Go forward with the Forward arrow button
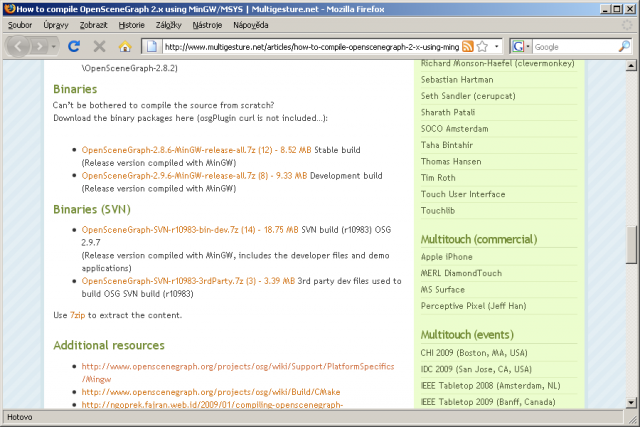 tap(39, 47)
